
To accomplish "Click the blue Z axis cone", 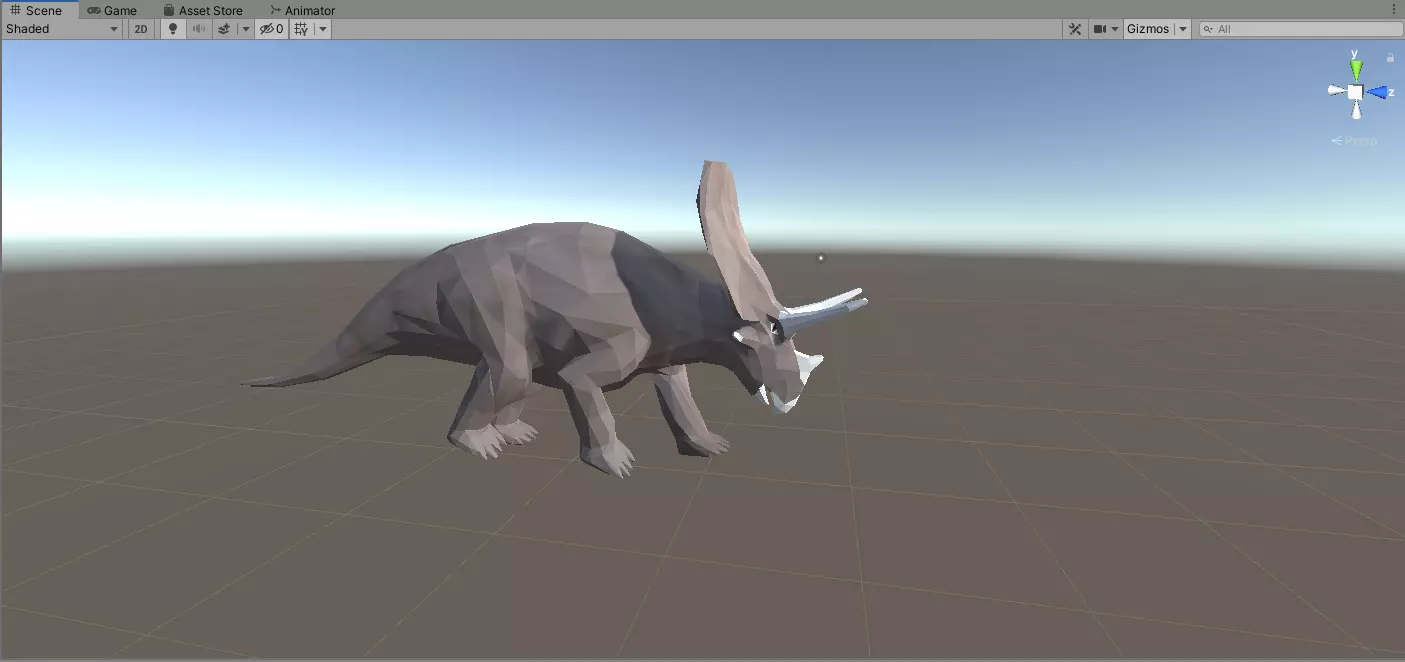I will (1378, 92).
